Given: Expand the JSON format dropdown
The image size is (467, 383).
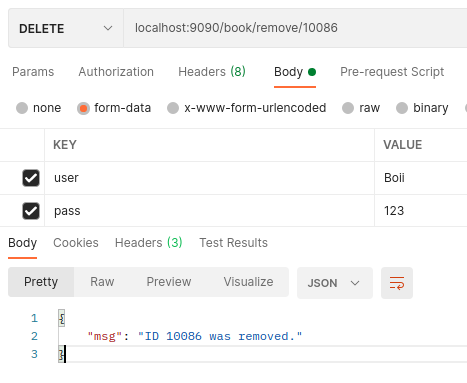Looking at the screenshot, I should pos(335,283).
